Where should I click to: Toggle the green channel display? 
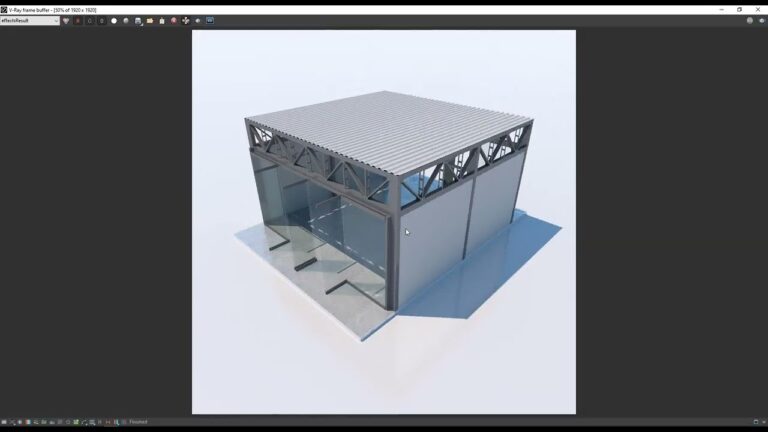[90, 20]
